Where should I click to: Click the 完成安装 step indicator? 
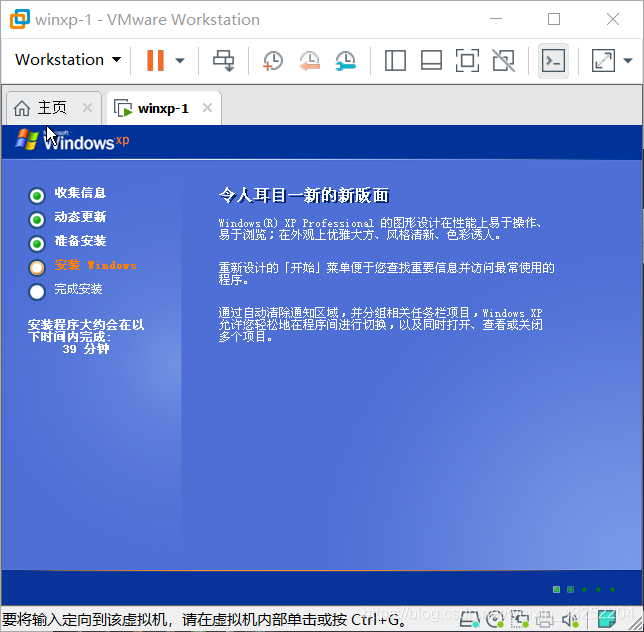pyautogui.click(x=37, y=292)
